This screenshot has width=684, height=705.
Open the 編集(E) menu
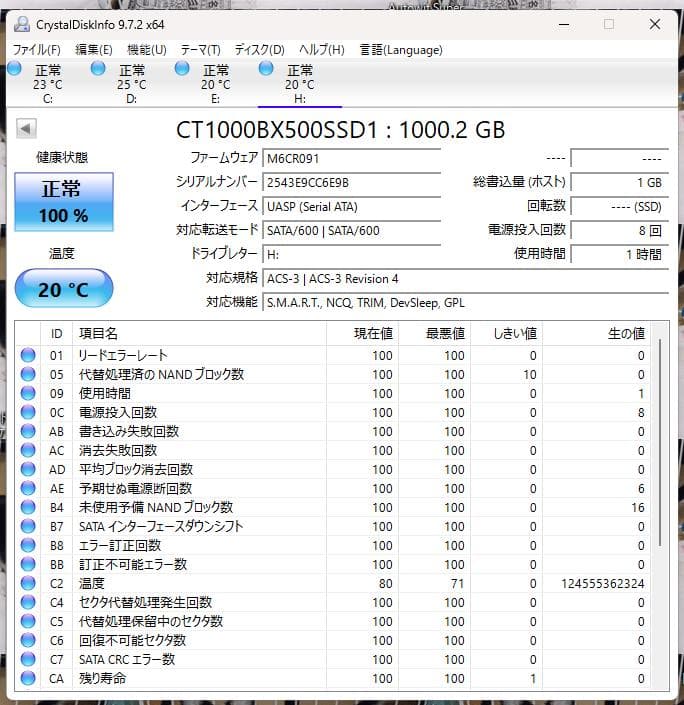click(x=94, y=49)
